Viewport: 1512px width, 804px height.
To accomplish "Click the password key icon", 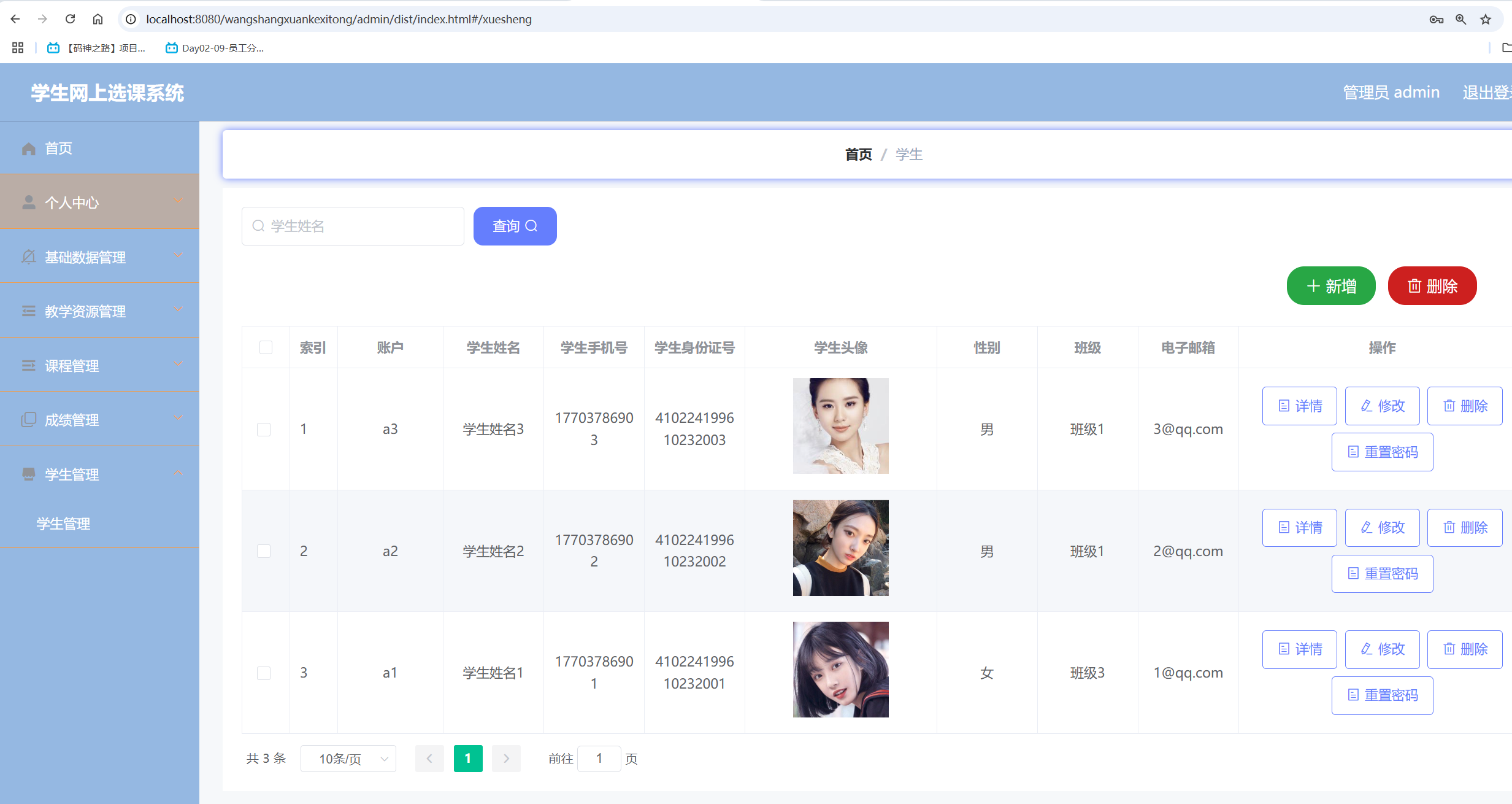I will (1436, 20).
